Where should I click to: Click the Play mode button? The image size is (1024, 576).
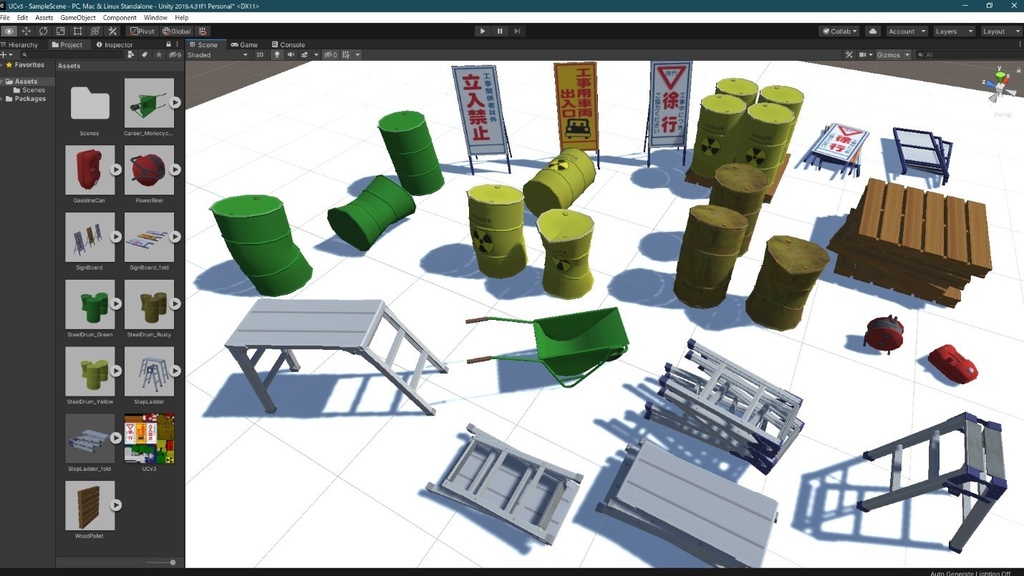(483, 31)
